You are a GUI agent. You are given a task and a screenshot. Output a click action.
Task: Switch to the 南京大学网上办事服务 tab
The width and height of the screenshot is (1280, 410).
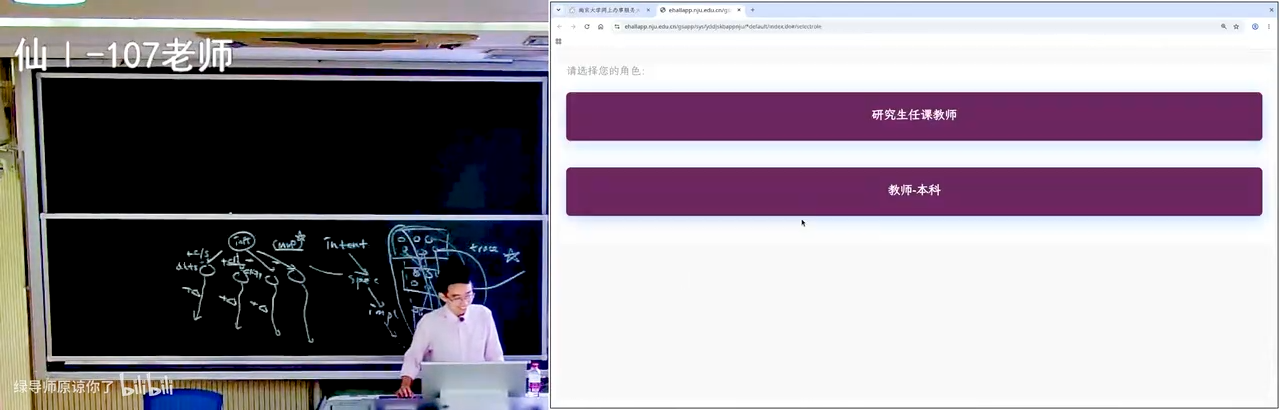pos(608,10)
